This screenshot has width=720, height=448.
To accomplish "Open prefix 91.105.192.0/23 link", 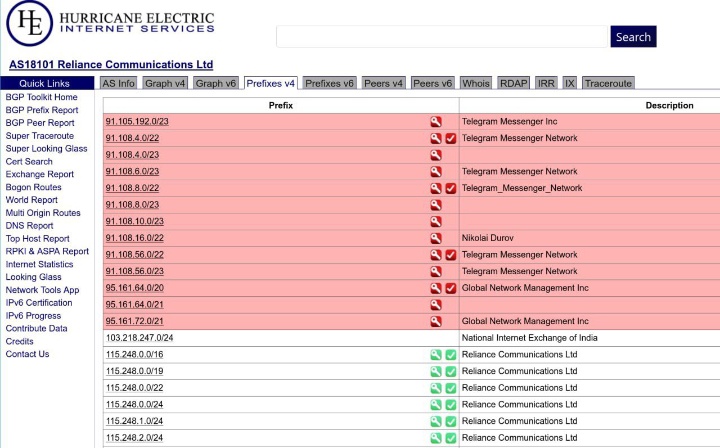I will (137, 122).
